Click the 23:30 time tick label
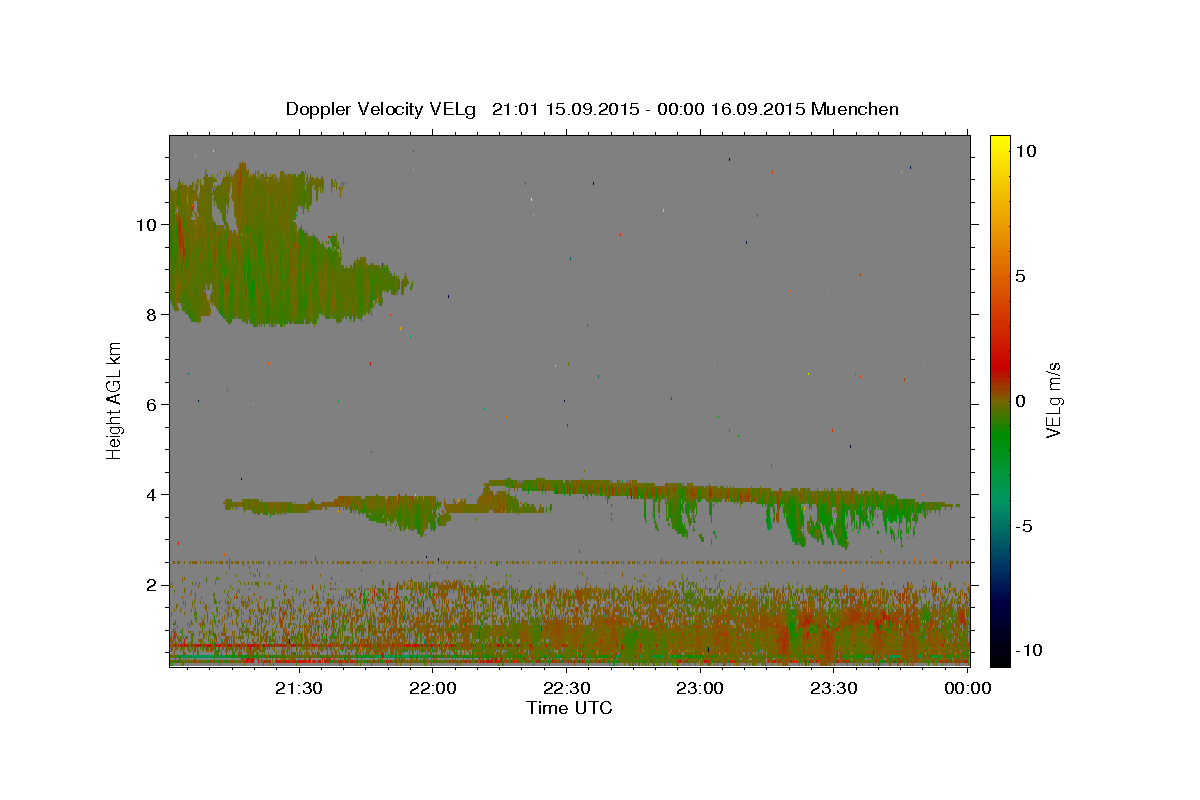The image size is (1200, 800). point(835,688)
